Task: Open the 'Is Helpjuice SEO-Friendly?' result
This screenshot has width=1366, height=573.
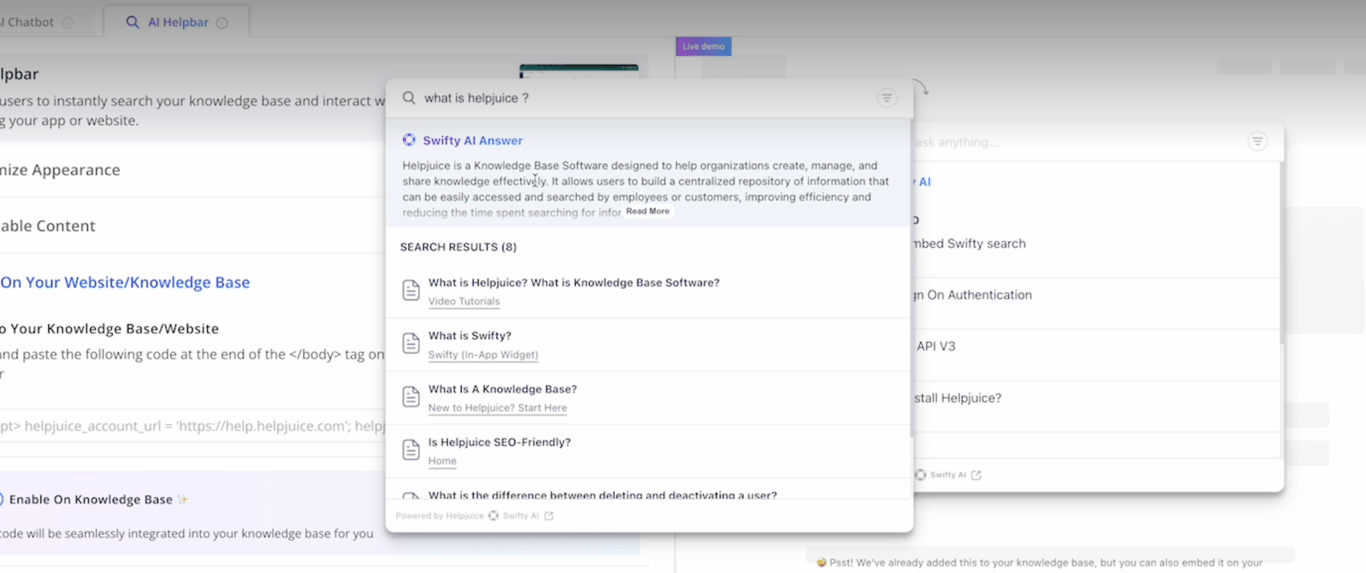Action: (x=499, y=442)
